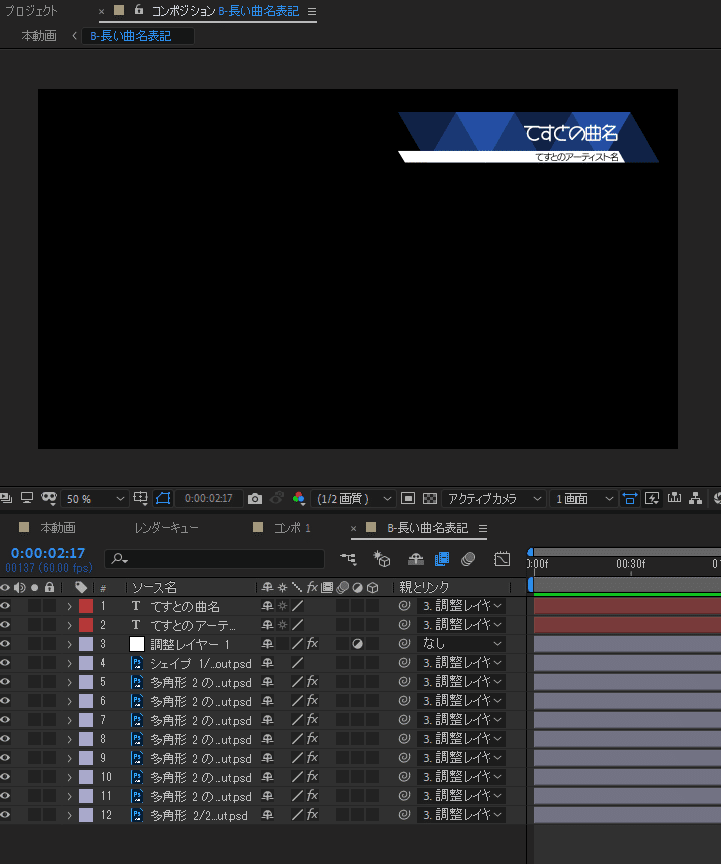The width and height of the screenshot is (721, 864).
Task: Open composition mini-flowchart in timeline
Action: tap(348, 559)
